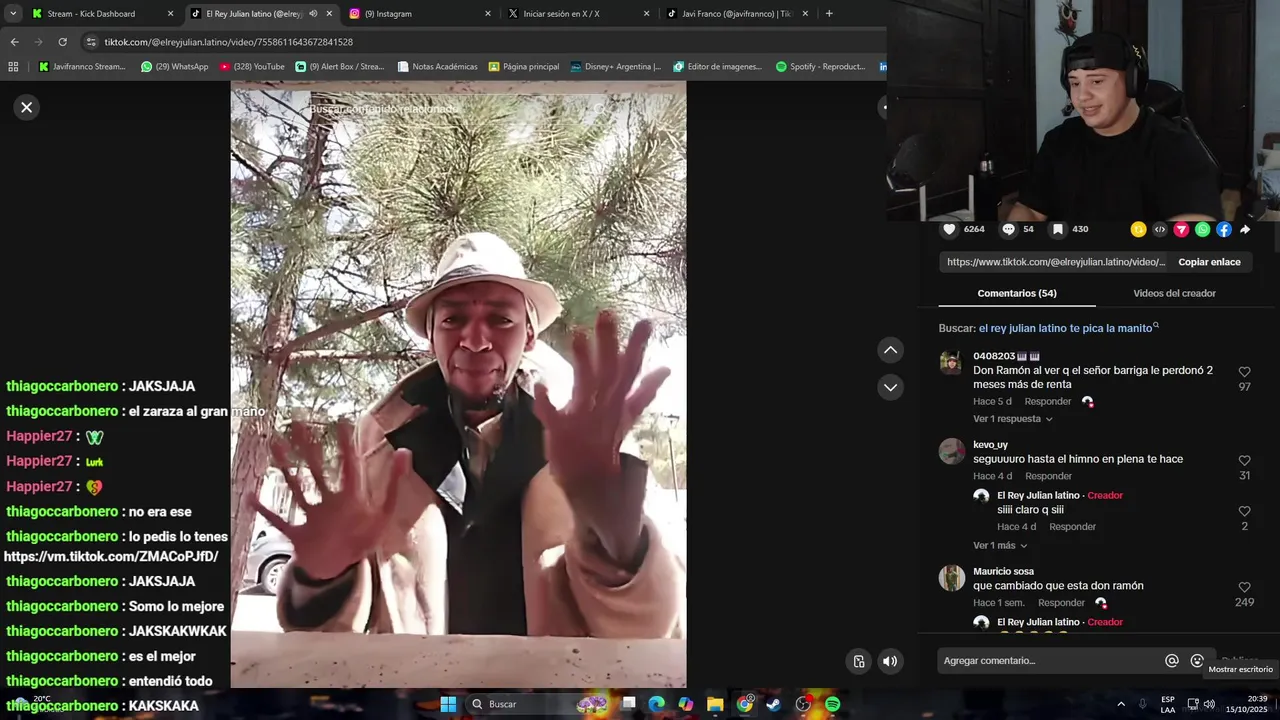Switch to Javi Franco TikTok tab

pos(737,14)
